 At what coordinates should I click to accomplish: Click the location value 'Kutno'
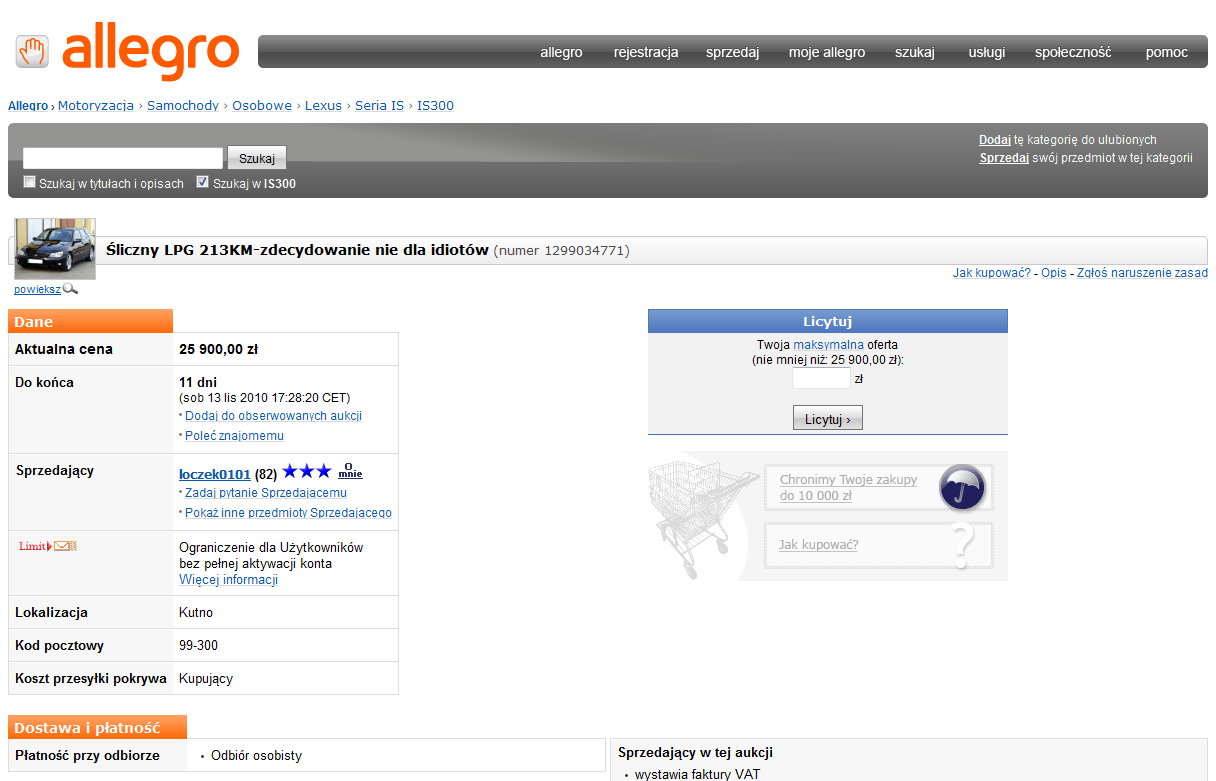click(196, 612)
